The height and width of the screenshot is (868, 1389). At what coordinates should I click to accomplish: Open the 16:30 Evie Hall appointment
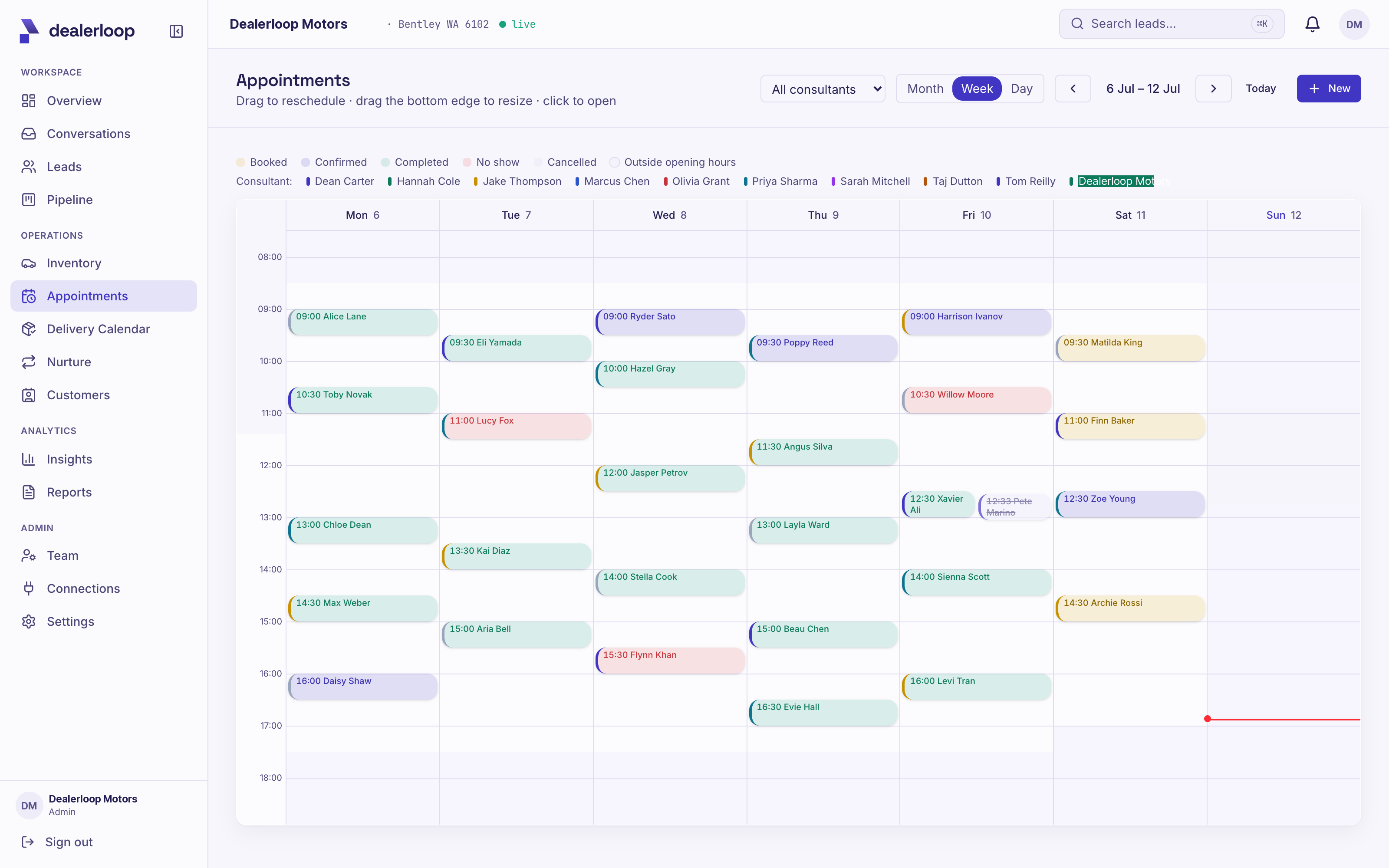pos(823,713)
